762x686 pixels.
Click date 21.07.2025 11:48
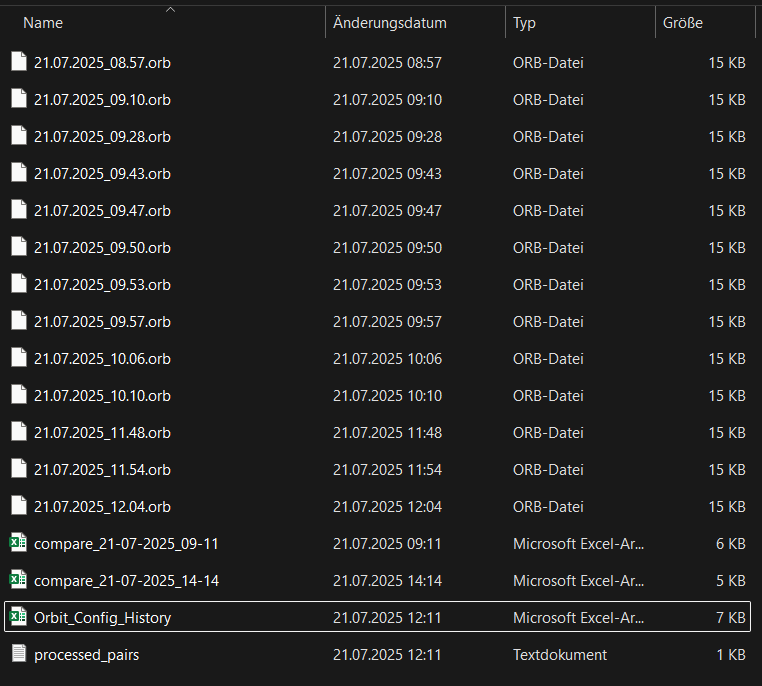click(387, 432)
